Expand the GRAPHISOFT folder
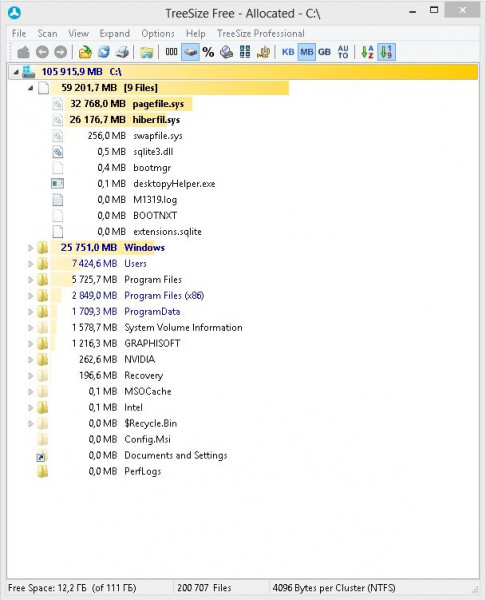 click(x=31, y=344)
